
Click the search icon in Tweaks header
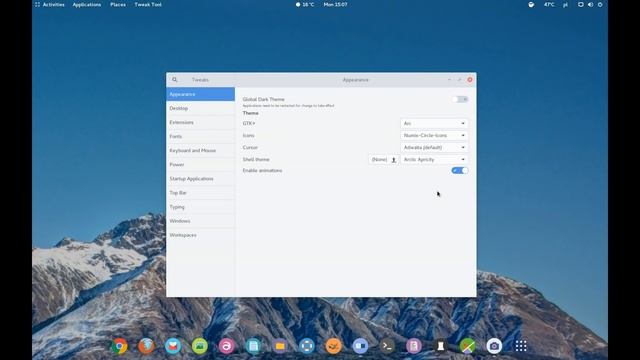tap(175, 80)
